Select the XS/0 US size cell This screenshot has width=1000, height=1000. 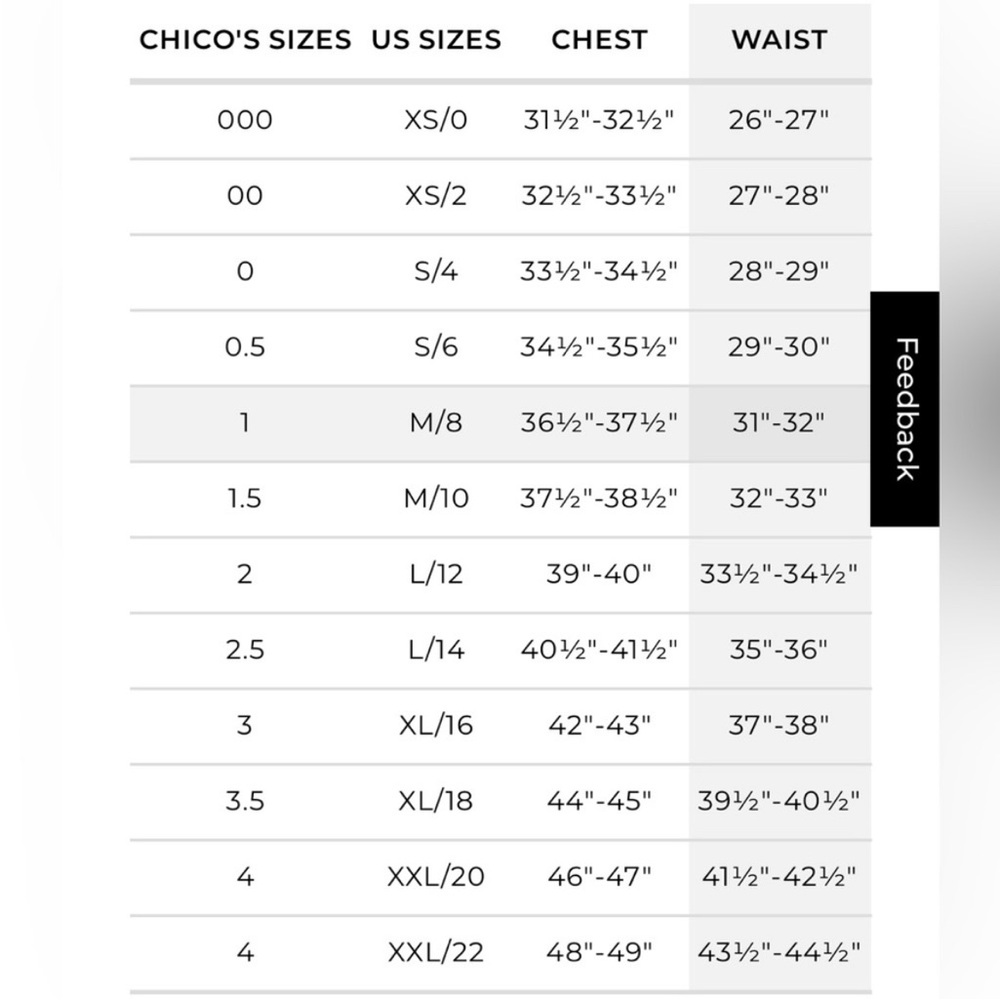tap(436, 120)
